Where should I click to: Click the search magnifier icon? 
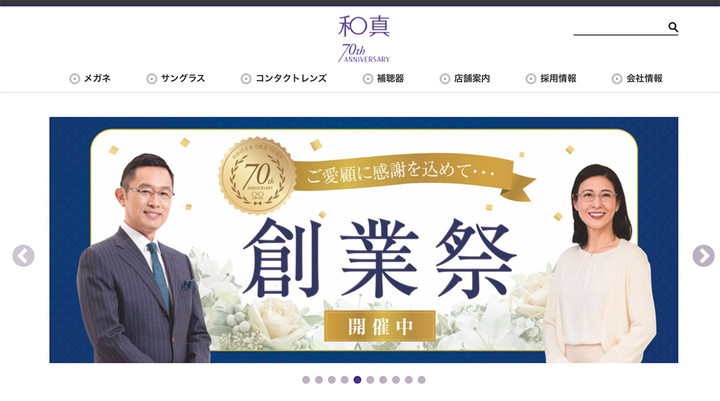[x=673, y=27]
